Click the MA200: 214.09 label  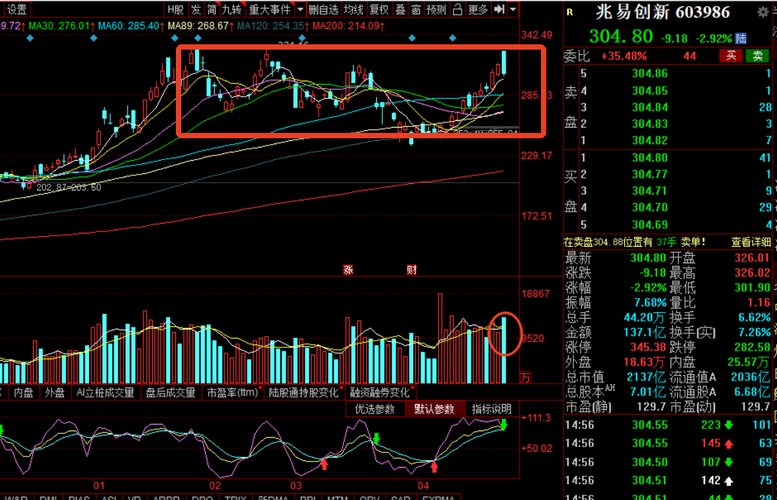[347, 26]
